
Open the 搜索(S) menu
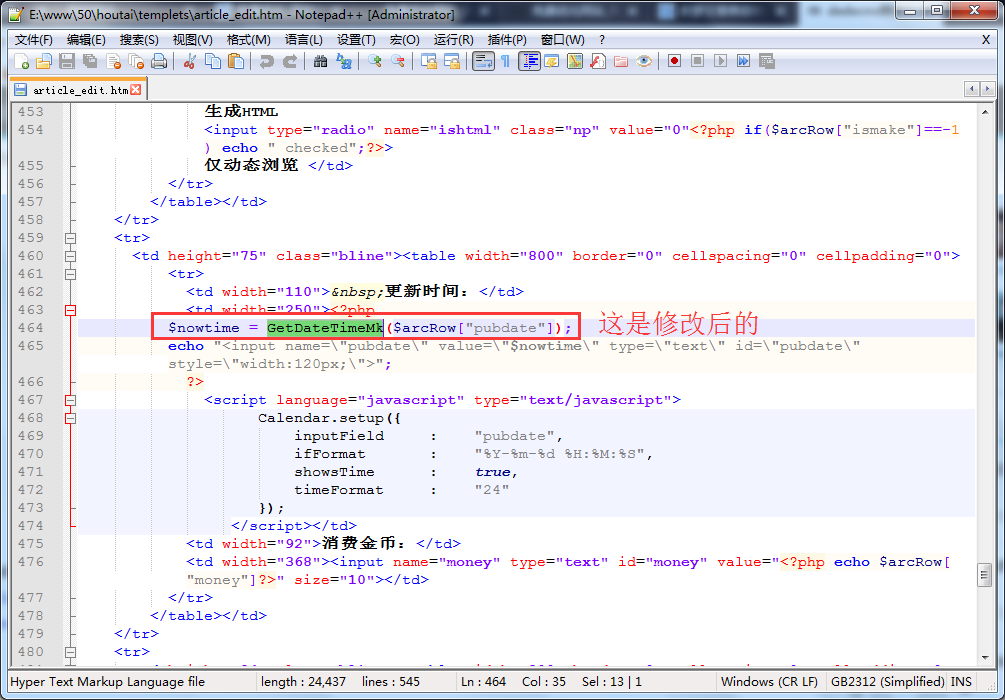(x=139, y=40)
